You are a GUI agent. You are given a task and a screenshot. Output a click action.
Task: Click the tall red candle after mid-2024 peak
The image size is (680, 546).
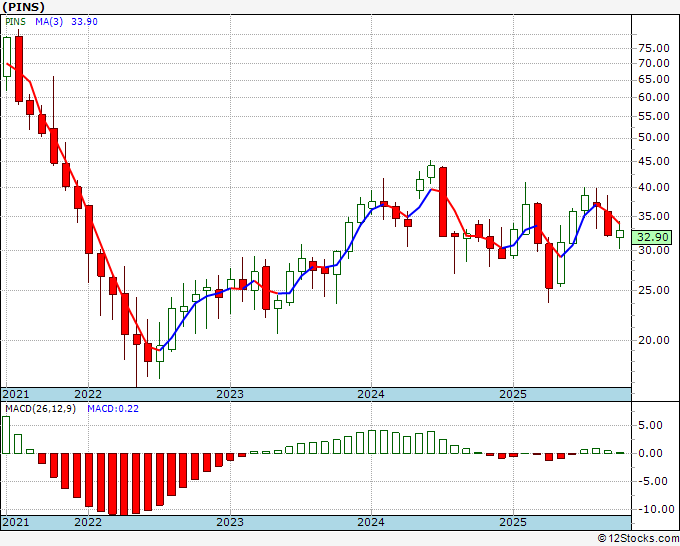point(443,202)
